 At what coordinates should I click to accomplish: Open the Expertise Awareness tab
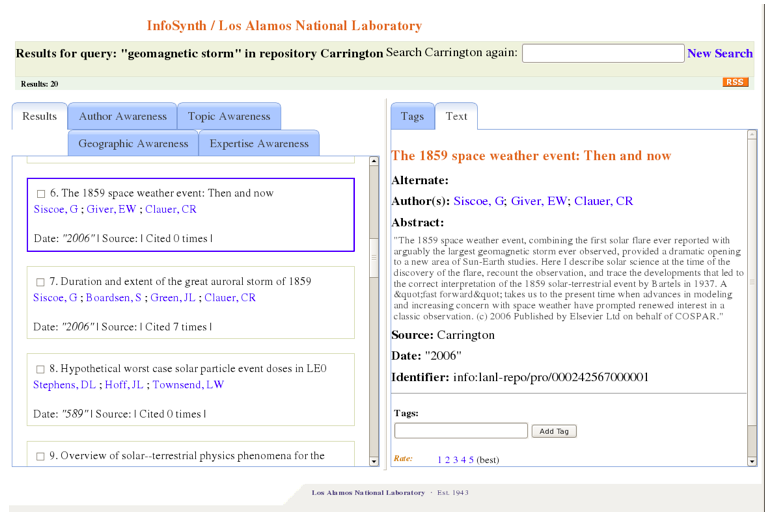(x=259, y=143)
